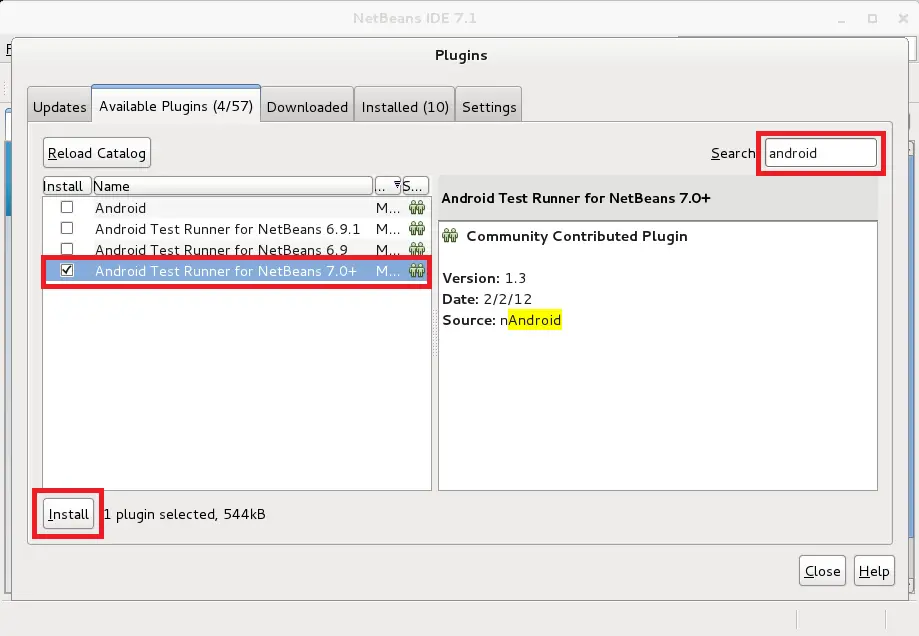919x636 pixels.
Task: Select the Available Plugins (4/57) tab
Action: pos(176,106)
